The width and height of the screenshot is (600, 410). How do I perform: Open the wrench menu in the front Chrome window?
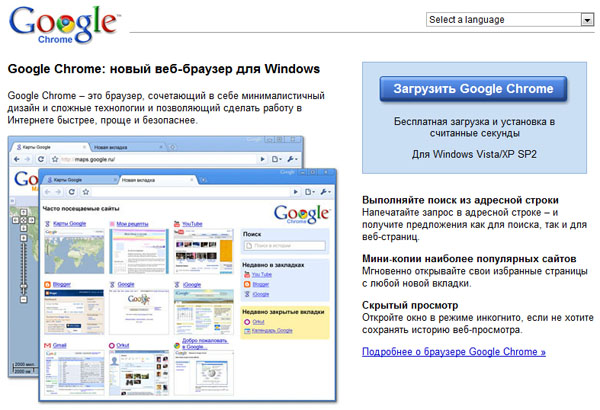click(x=326, y=192)
